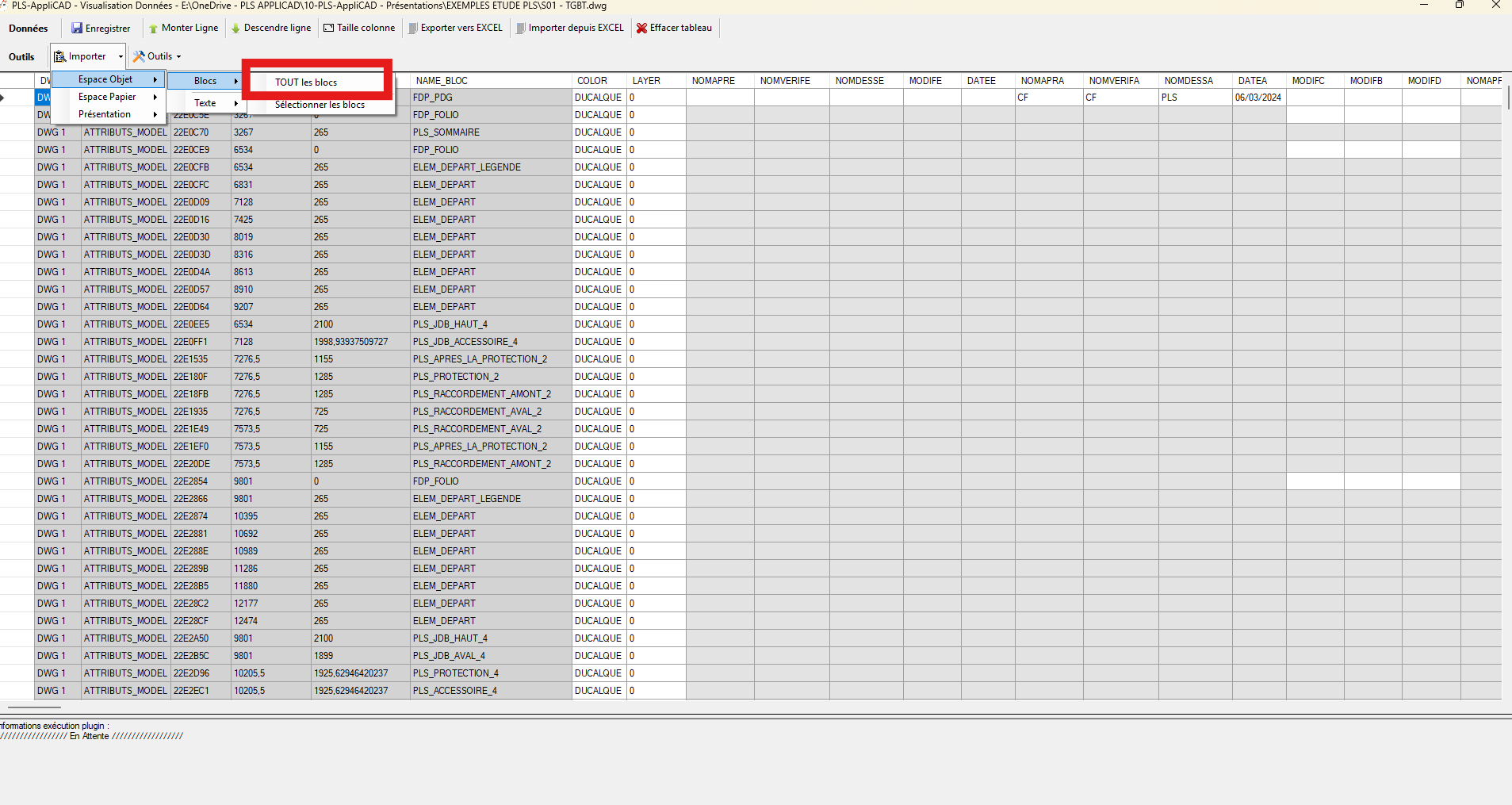The height and width of the screenshot is (805, 1512).
Task: Expand the Outils dropdown arrow
Action: click(x=178, y=56)
